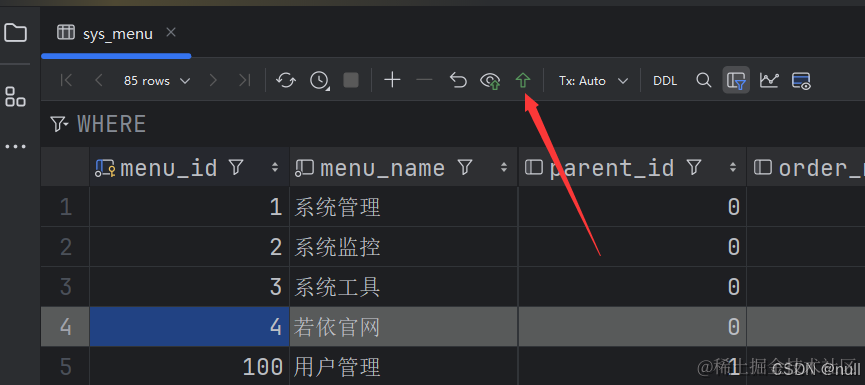Select the highlighted menu_id cell 4
Image resolution: width=865 pixels, height=385 pixels.
point(189,327)
